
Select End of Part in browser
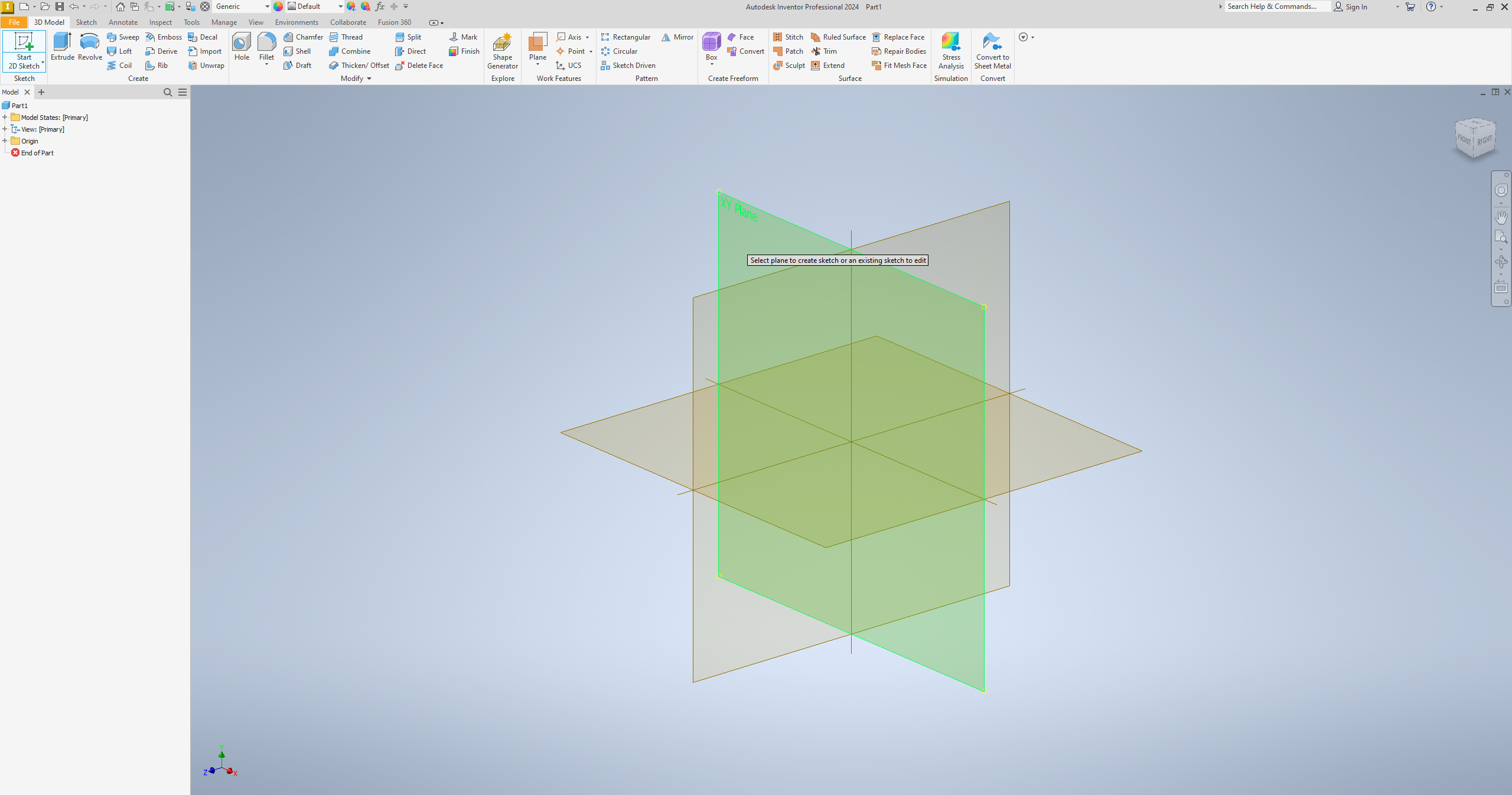click(x=32, y=152)
